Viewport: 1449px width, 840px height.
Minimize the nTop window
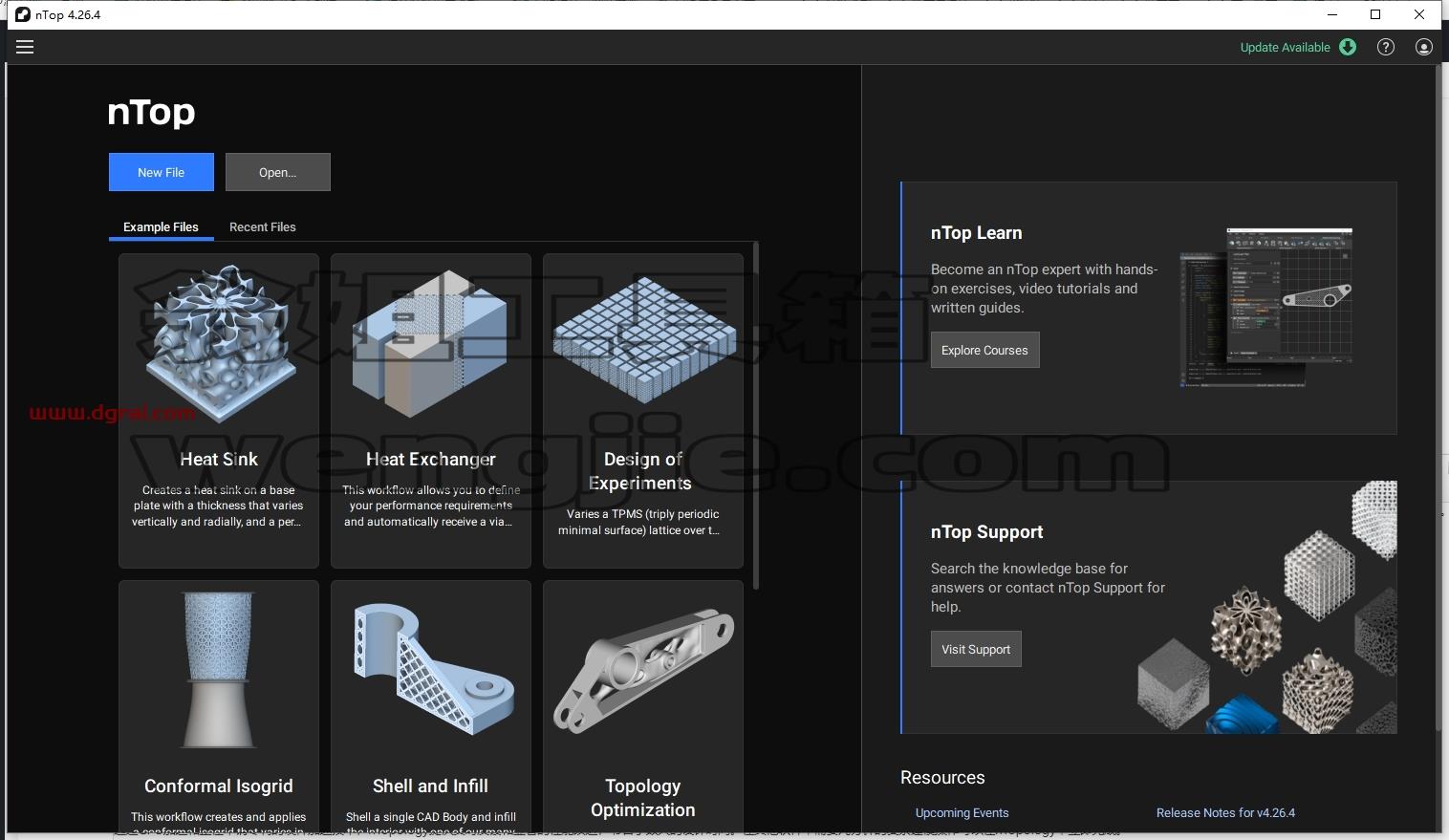pyautogui.click(x=1333, y=14)
